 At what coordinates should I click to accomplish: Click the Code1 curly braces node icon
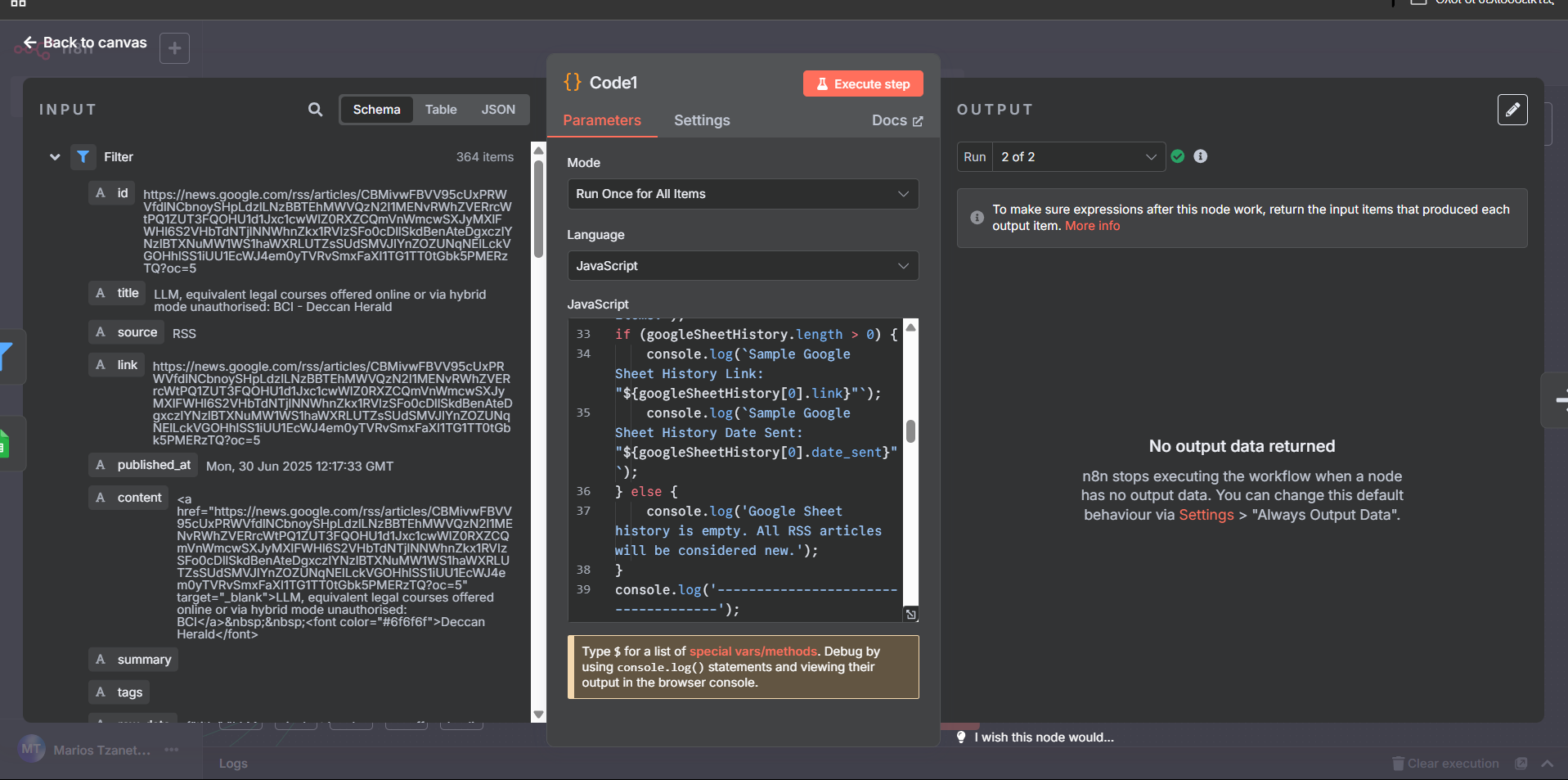[573, 82]
